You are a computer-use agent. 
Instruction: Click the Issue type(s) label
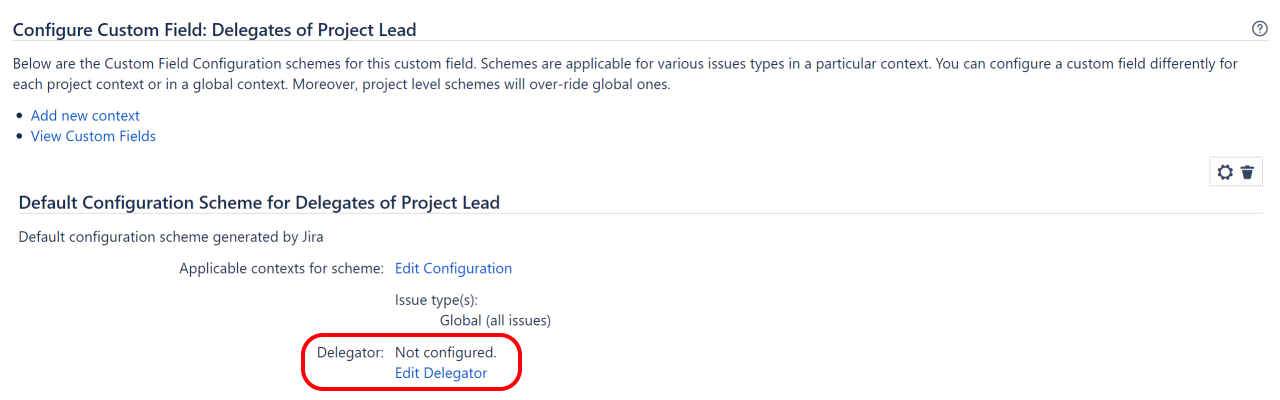coord(436,299)
